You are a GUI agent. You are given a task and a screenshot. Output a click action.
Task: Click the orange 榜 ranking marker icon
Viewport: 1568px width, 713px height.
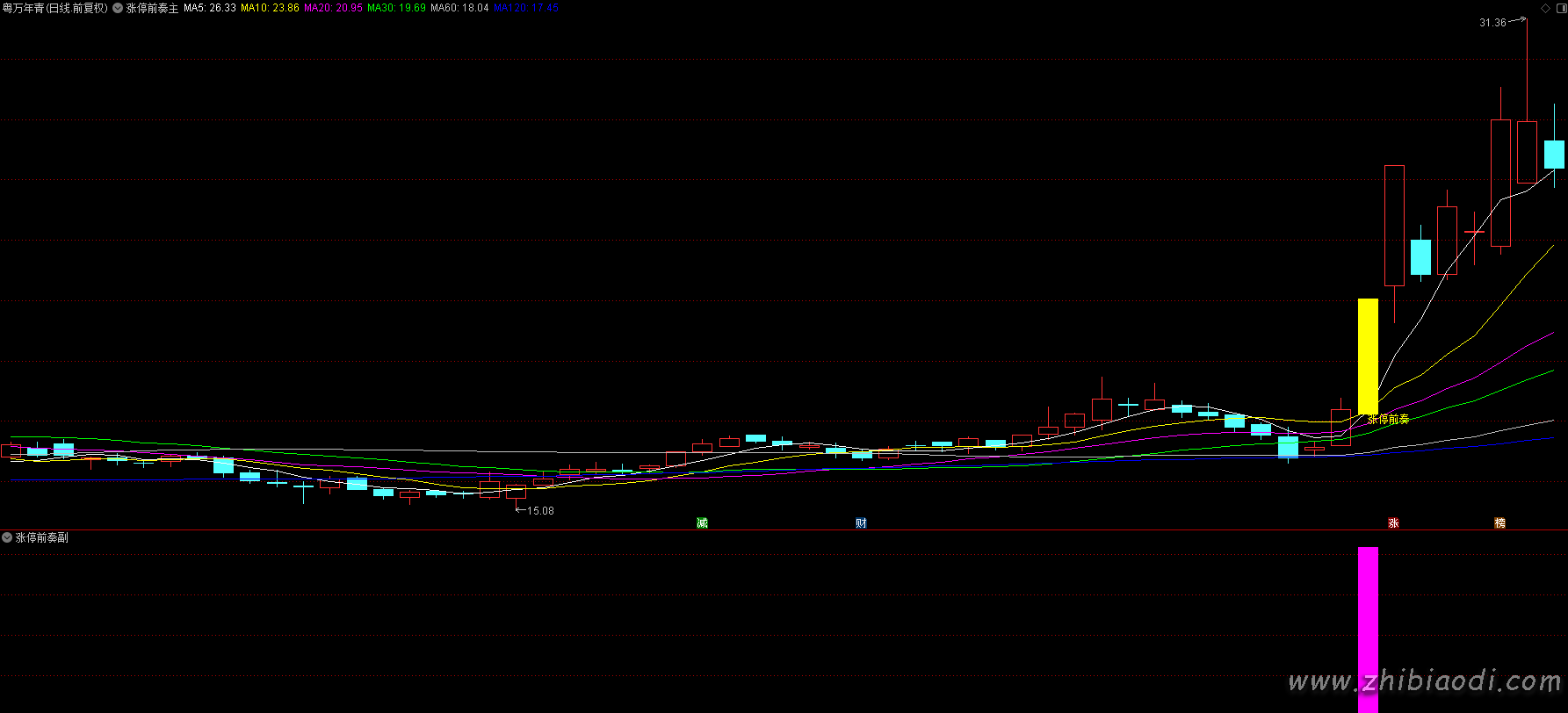[1499, 523]
